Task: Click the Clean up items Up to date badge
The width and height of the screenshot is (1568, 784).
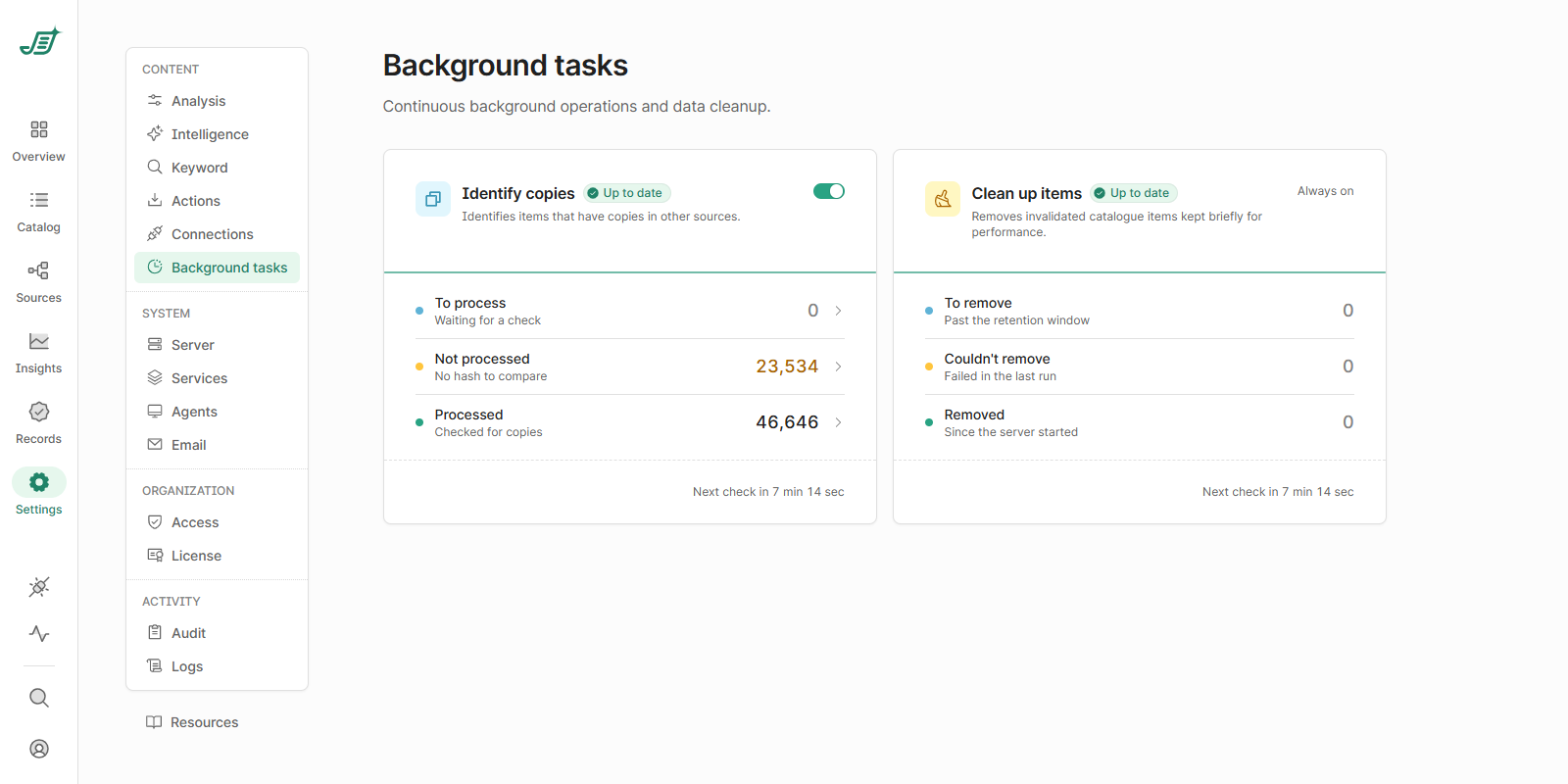Action: [x=1134, y=193]
